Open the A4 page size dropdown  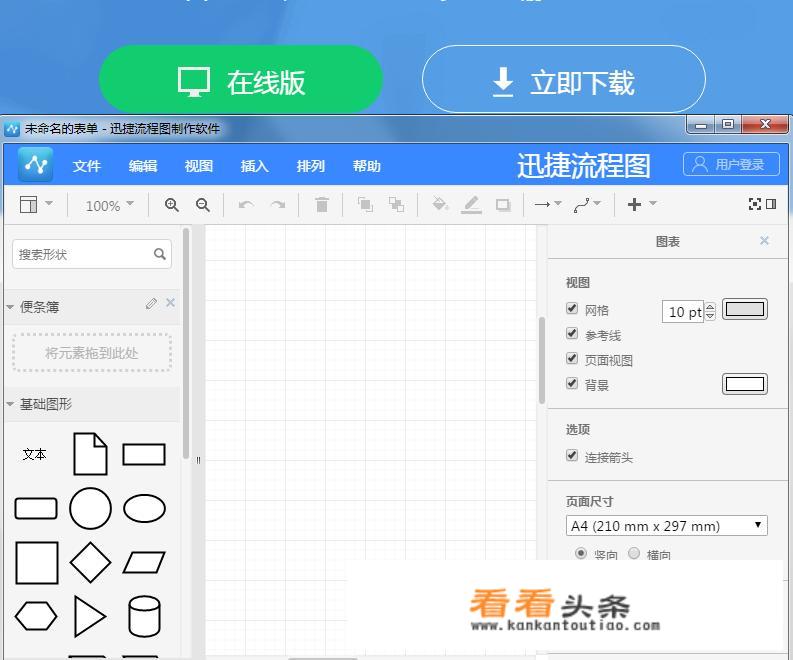point(667,525)
